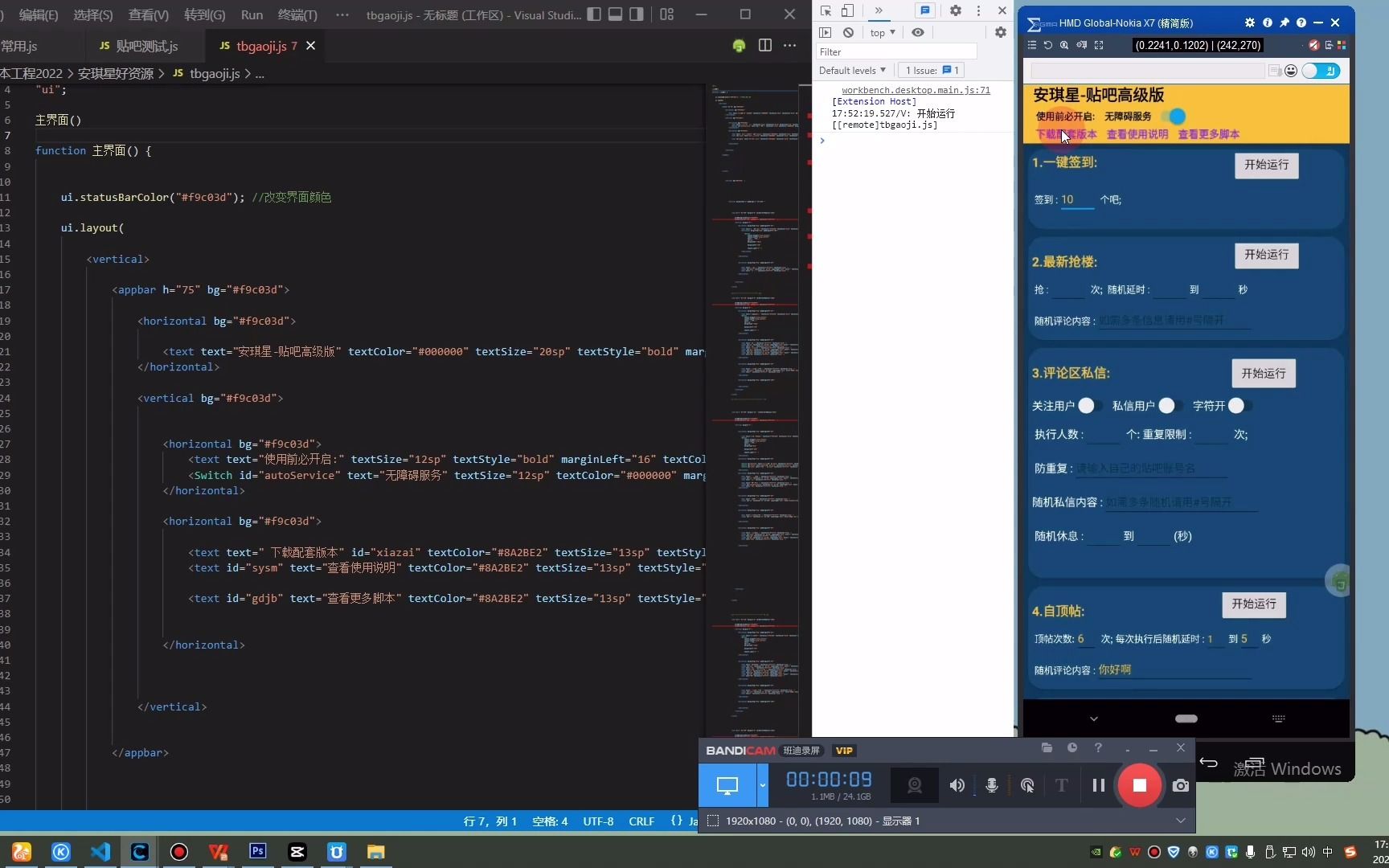Image resolution: width=1389 pixels, height=868 pixels.
Task: Open Bandicam screen mode dropdown arrow
Action: point(762,785)
